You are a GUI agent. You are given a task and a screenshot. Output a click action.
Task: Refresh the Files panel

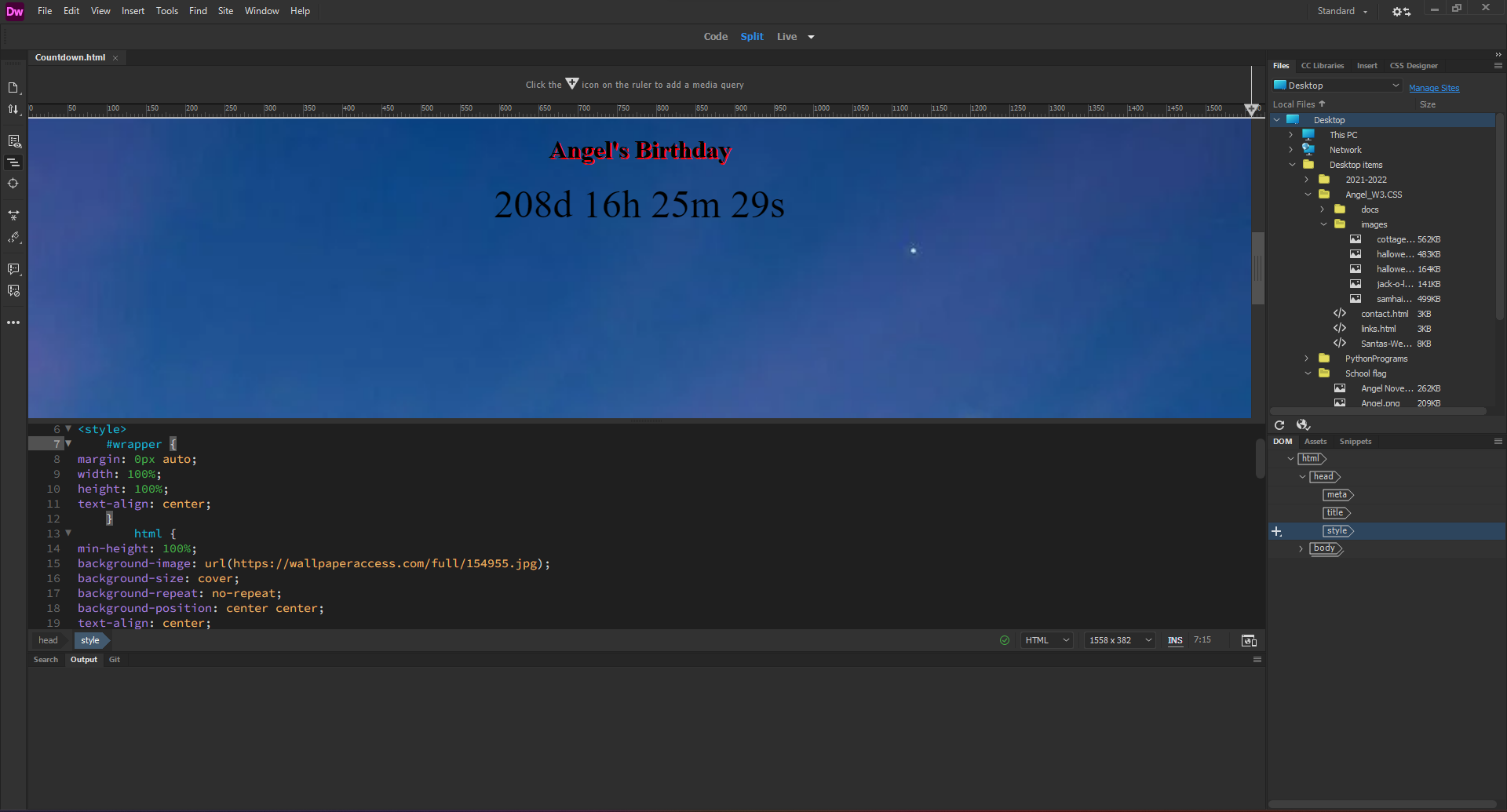1279,425
